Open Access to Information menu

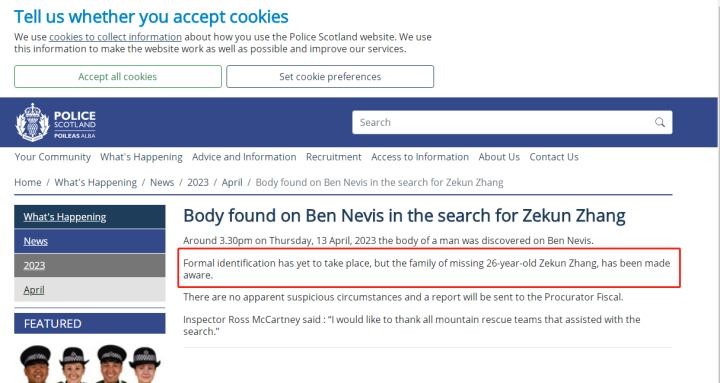tap(420, 157)
